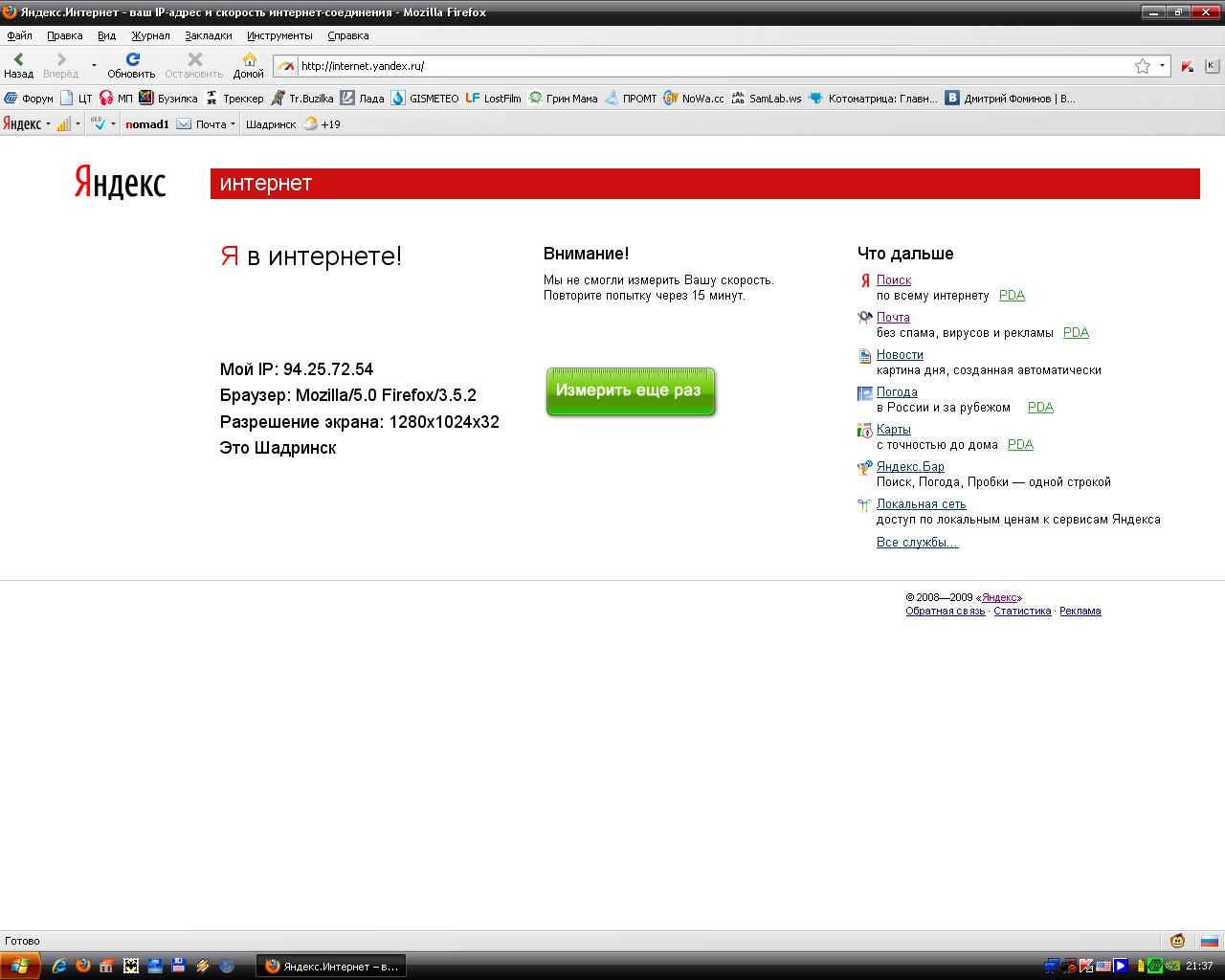Open the Файл menu
Viewport: 1225px width, 980px height.
click(x=19, y=35)
